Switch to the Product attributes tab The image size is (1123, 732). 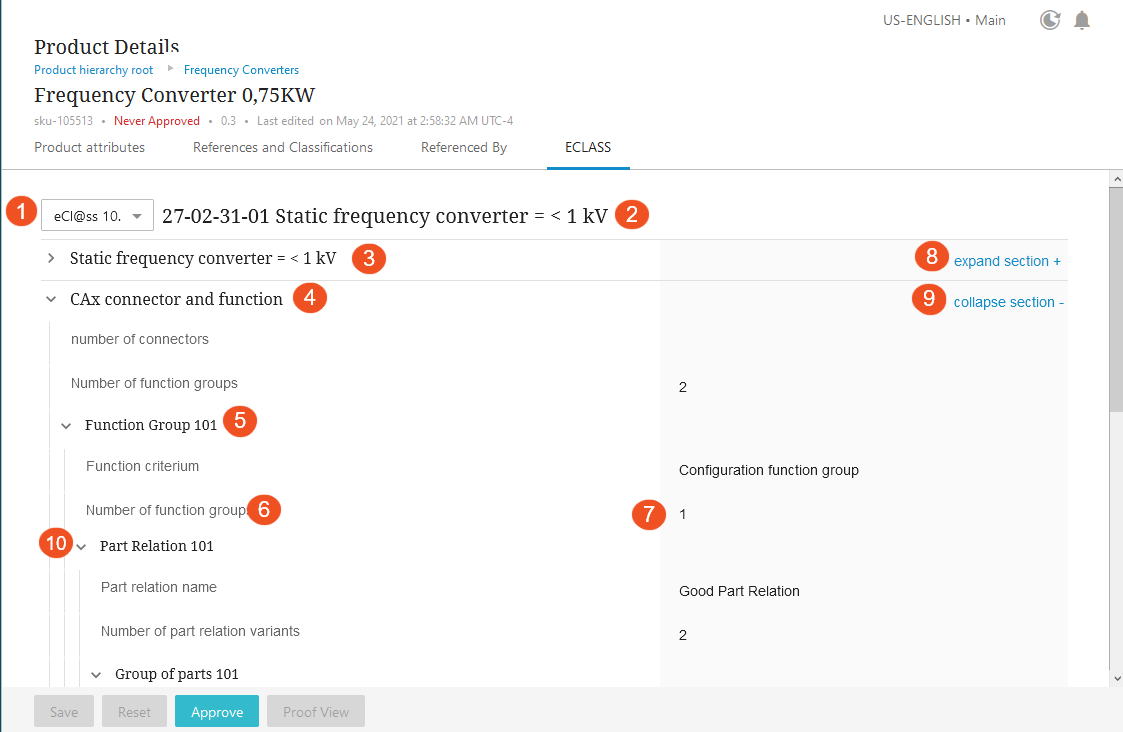90,148
